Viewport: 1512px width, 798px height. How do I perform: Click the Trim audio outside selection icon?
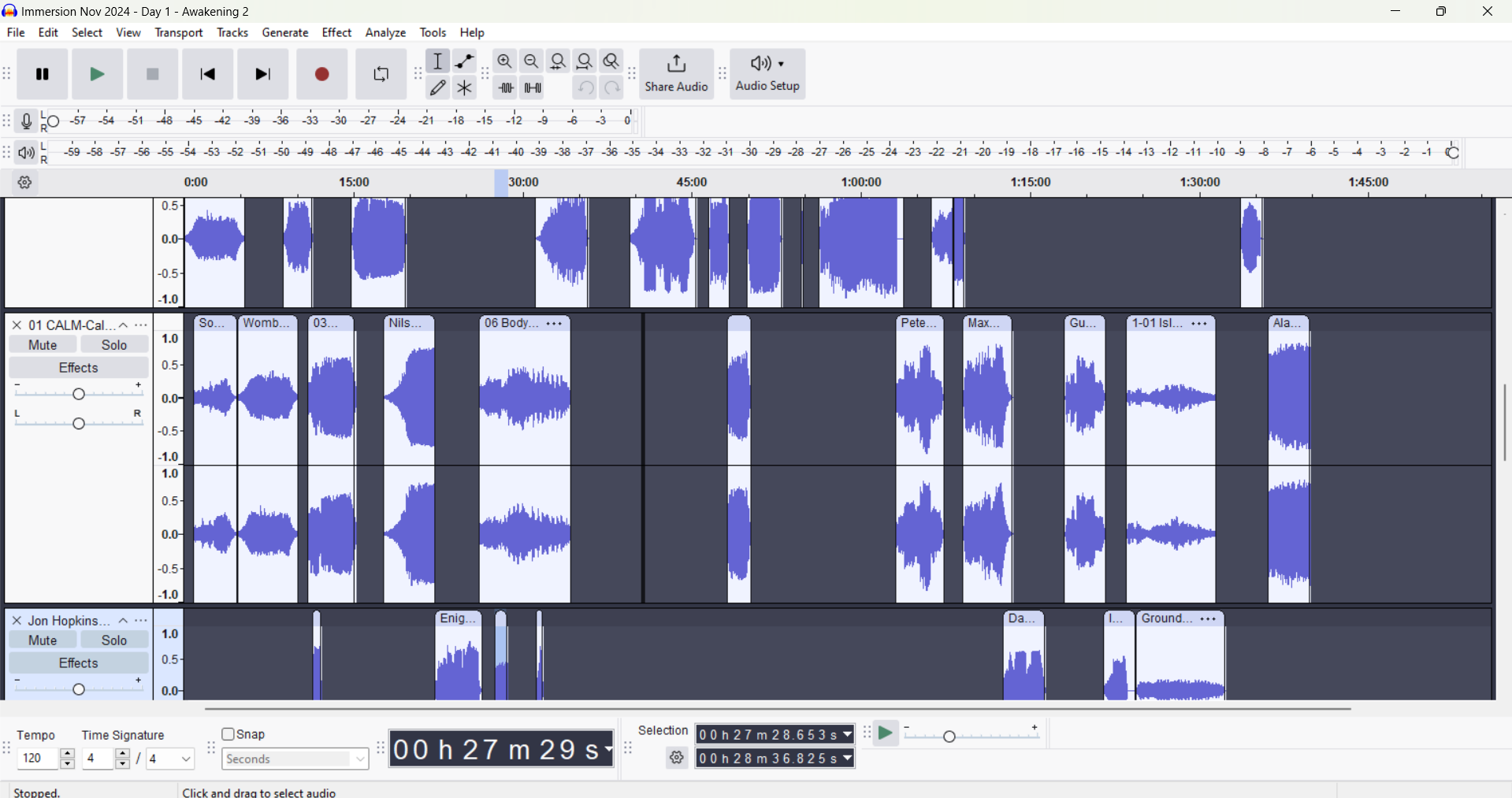point(507,88)
